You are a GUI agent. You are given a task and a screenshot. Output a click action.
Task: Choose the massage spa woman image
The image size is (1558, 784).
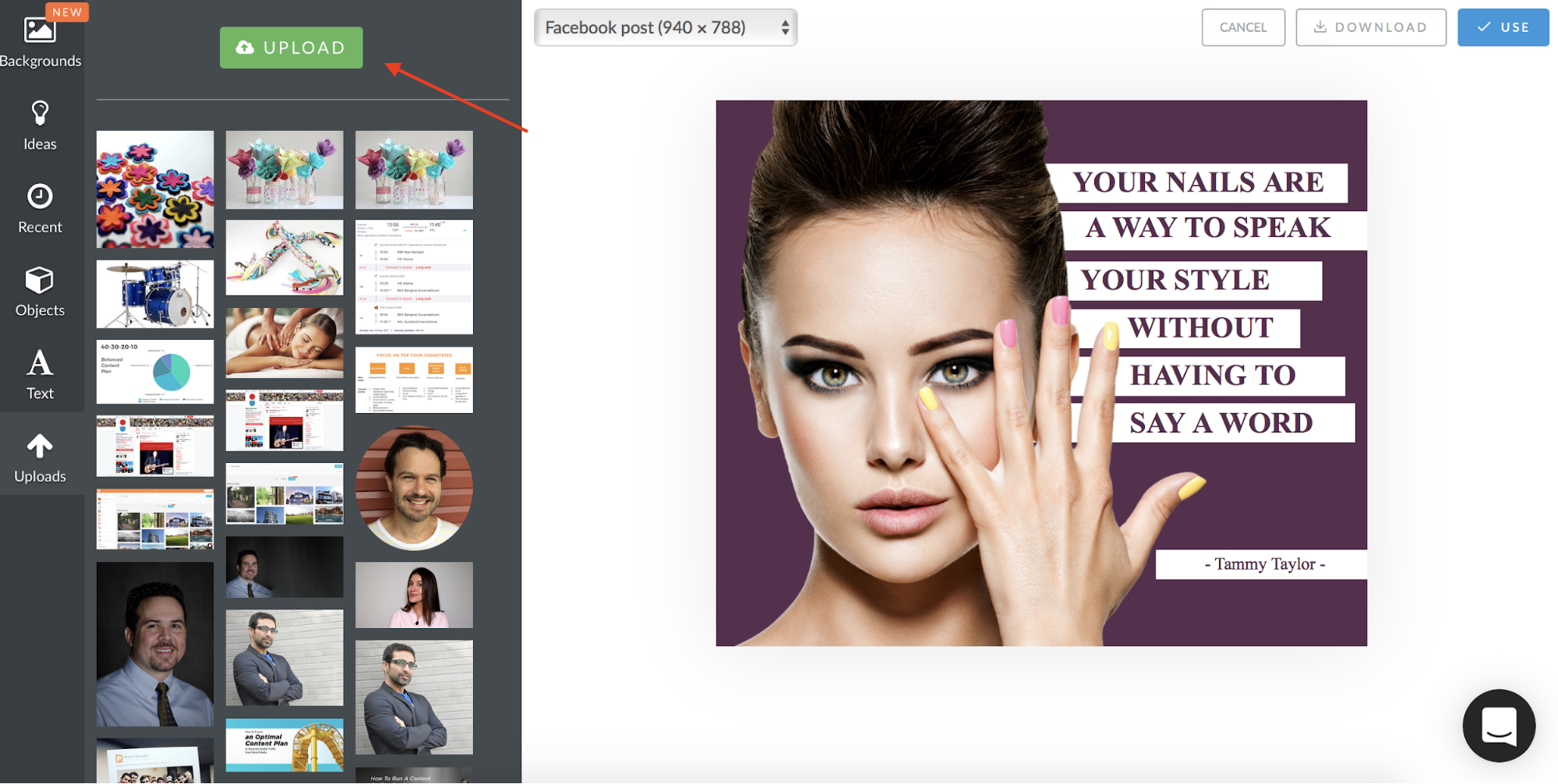[x=284, y=342]
